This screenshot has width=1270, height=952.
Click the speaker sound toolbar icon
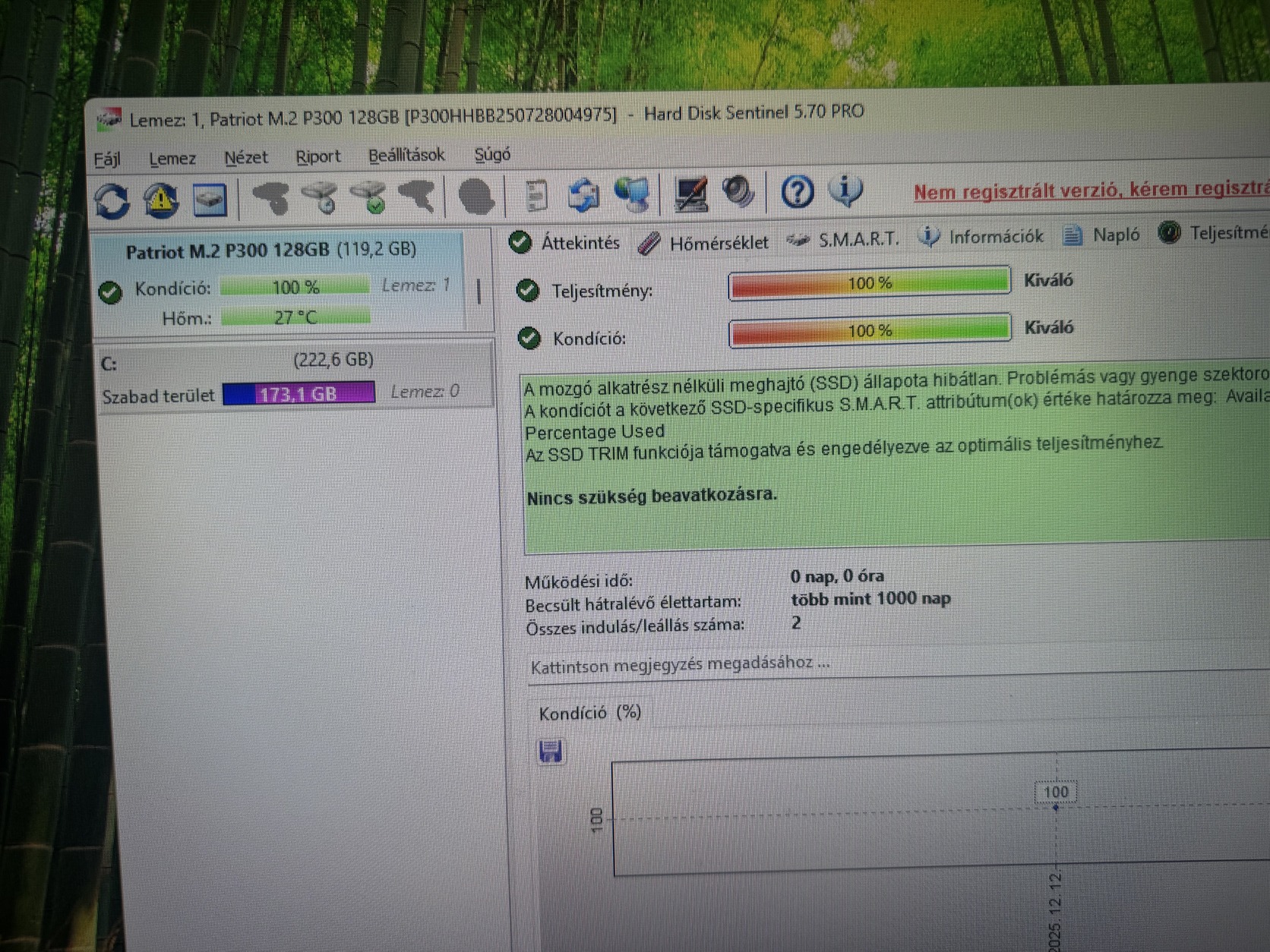(738, 191)
